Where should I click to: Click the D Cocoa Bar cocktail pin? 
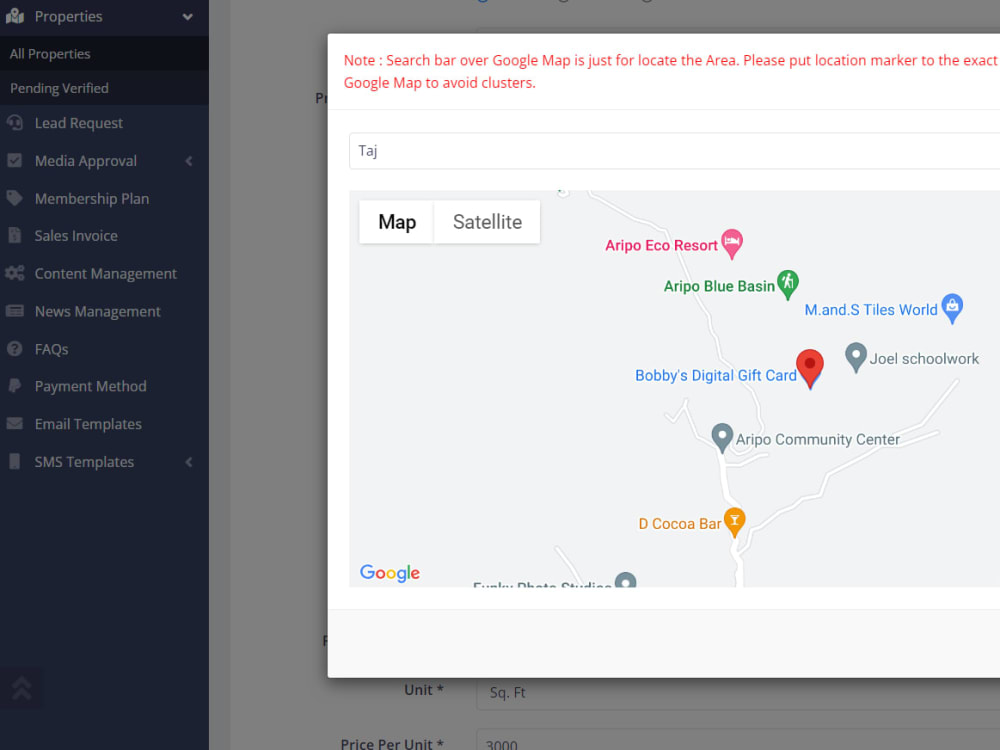click(x=735, y=522)
